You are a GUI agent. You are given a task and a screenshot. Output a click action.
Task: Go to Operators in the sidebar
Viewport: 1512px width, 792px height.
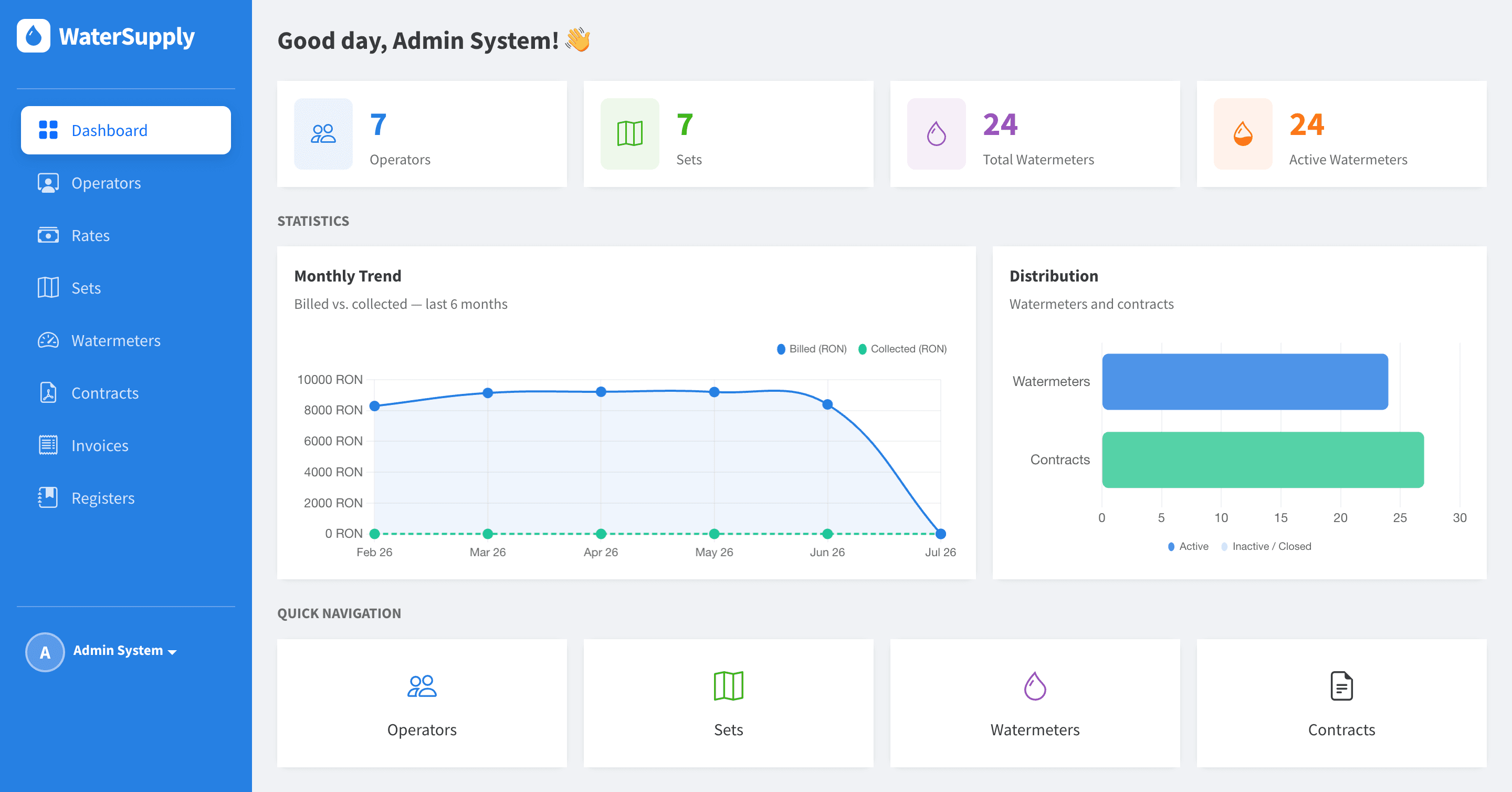(125, 183)
